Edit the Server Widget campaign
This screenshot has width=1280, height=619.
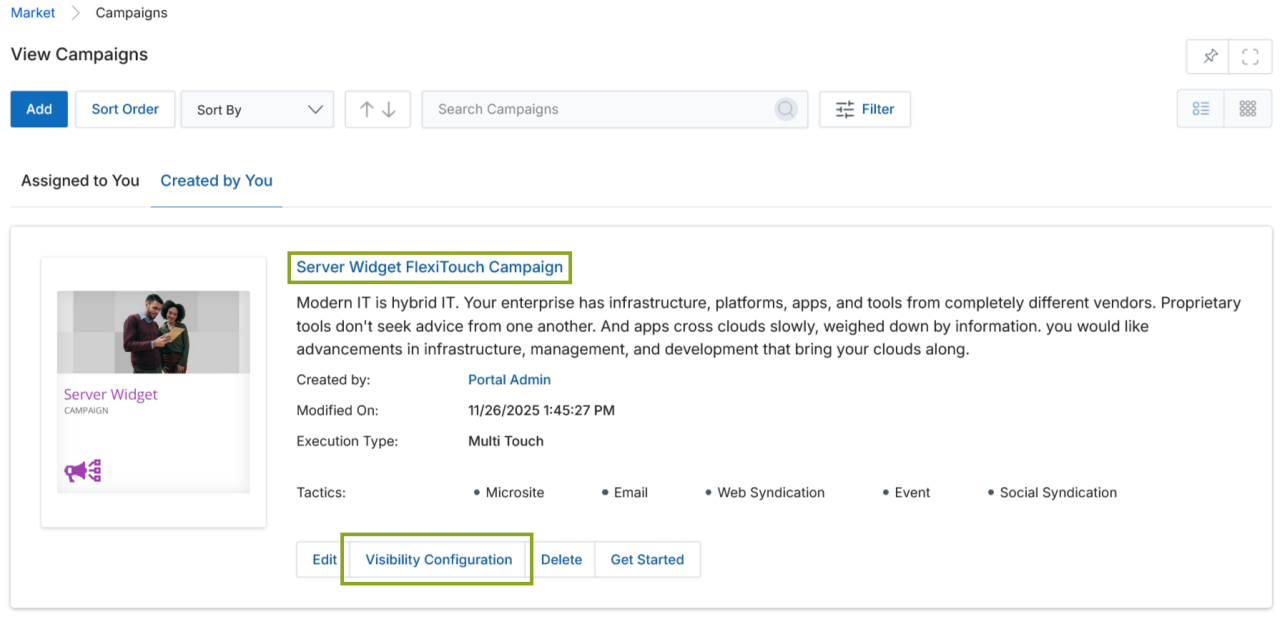324,560
